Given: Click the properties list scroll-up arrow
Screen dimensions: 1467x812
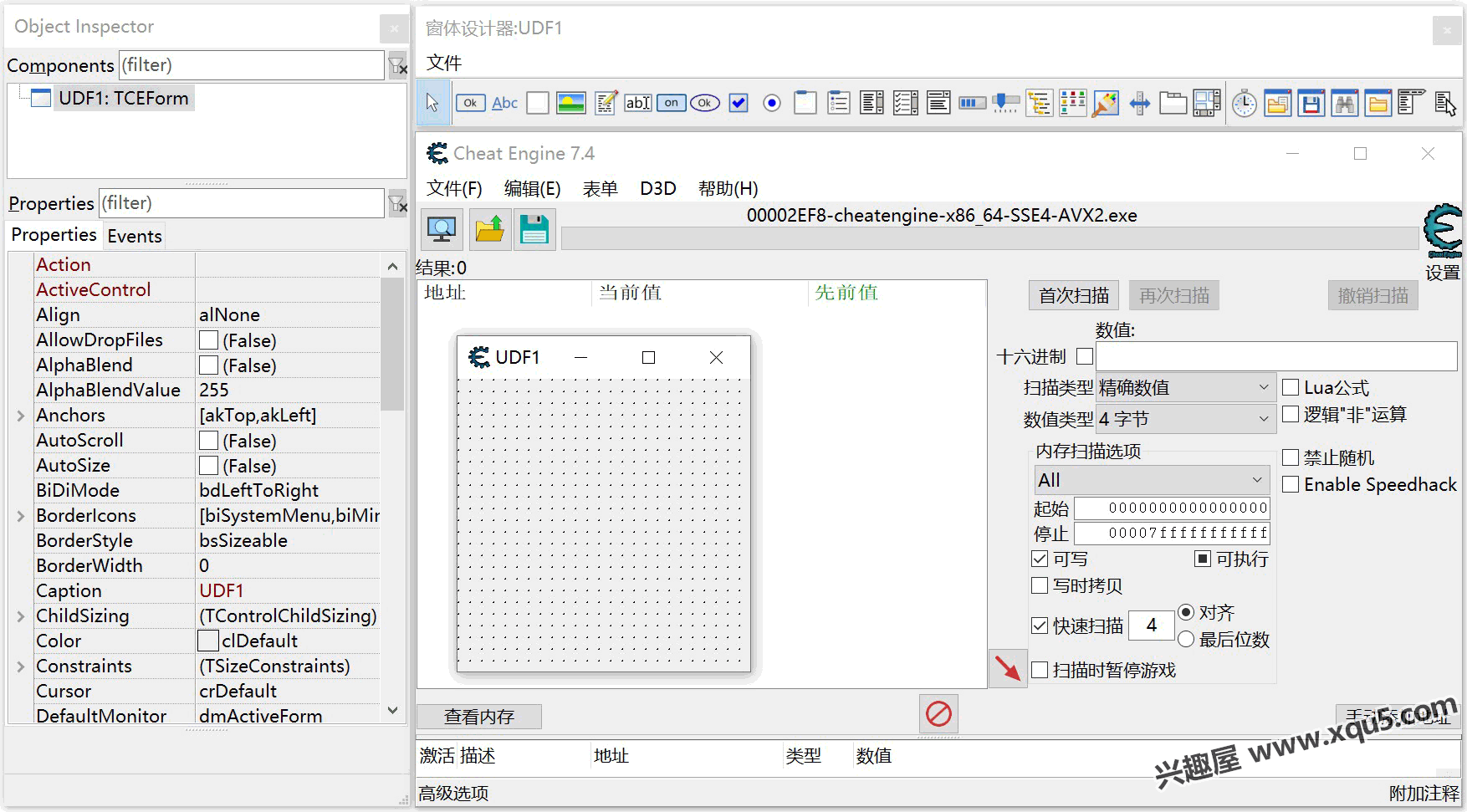Looking at the screenshot, I should [x=392, y=266].
